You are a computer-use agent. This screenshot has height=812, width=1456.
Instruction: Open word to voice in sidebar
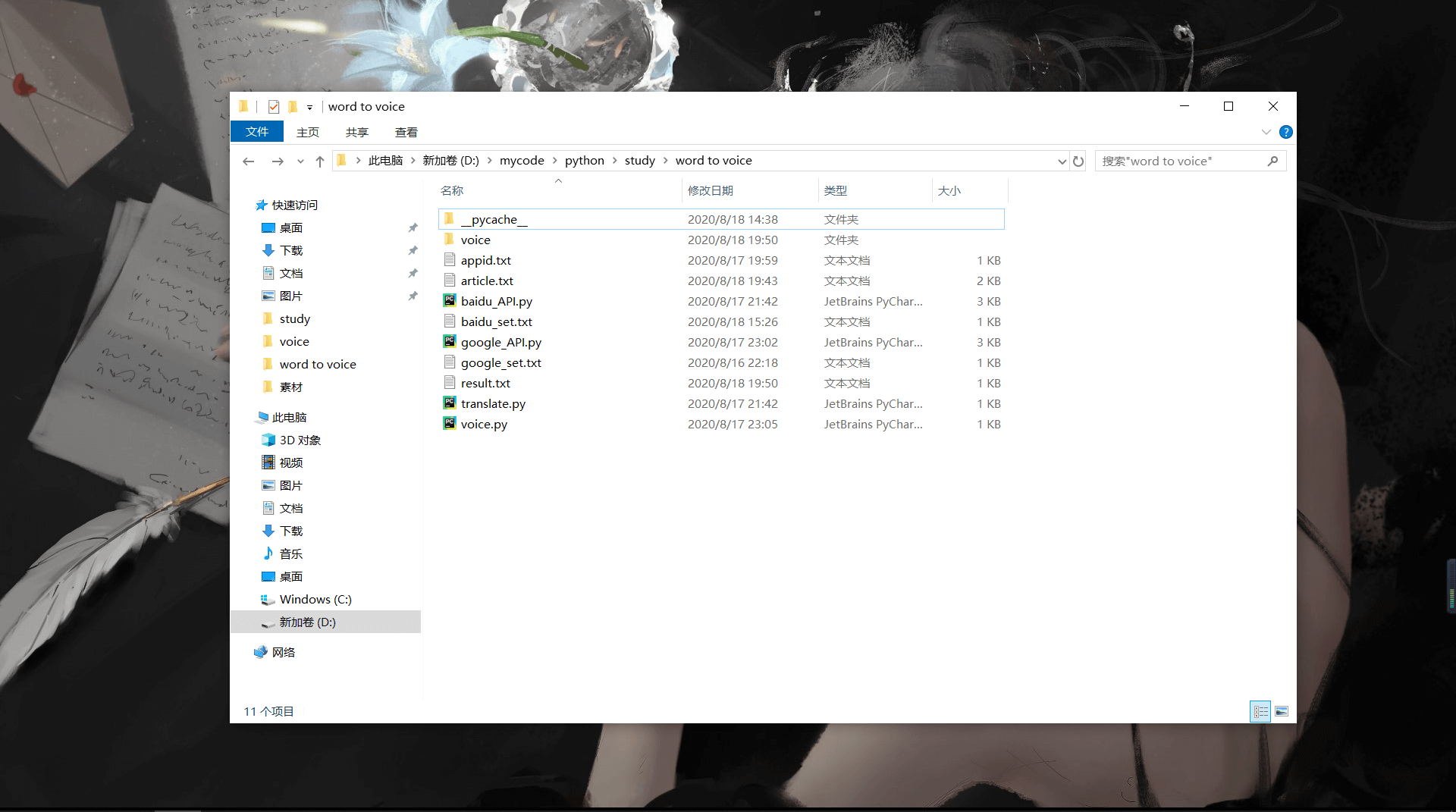point(317,364)
